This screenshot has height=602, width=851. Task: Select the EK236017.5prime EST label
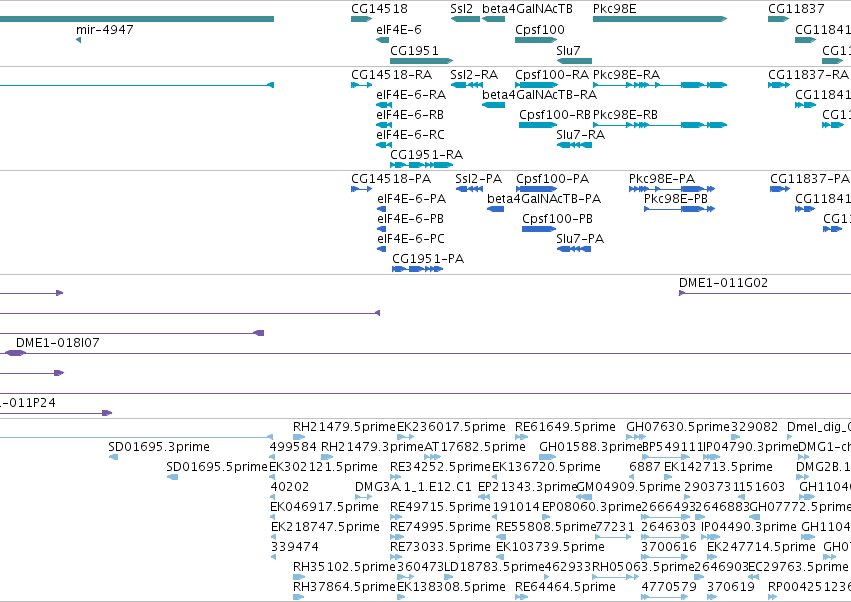[x=452, y=427]
